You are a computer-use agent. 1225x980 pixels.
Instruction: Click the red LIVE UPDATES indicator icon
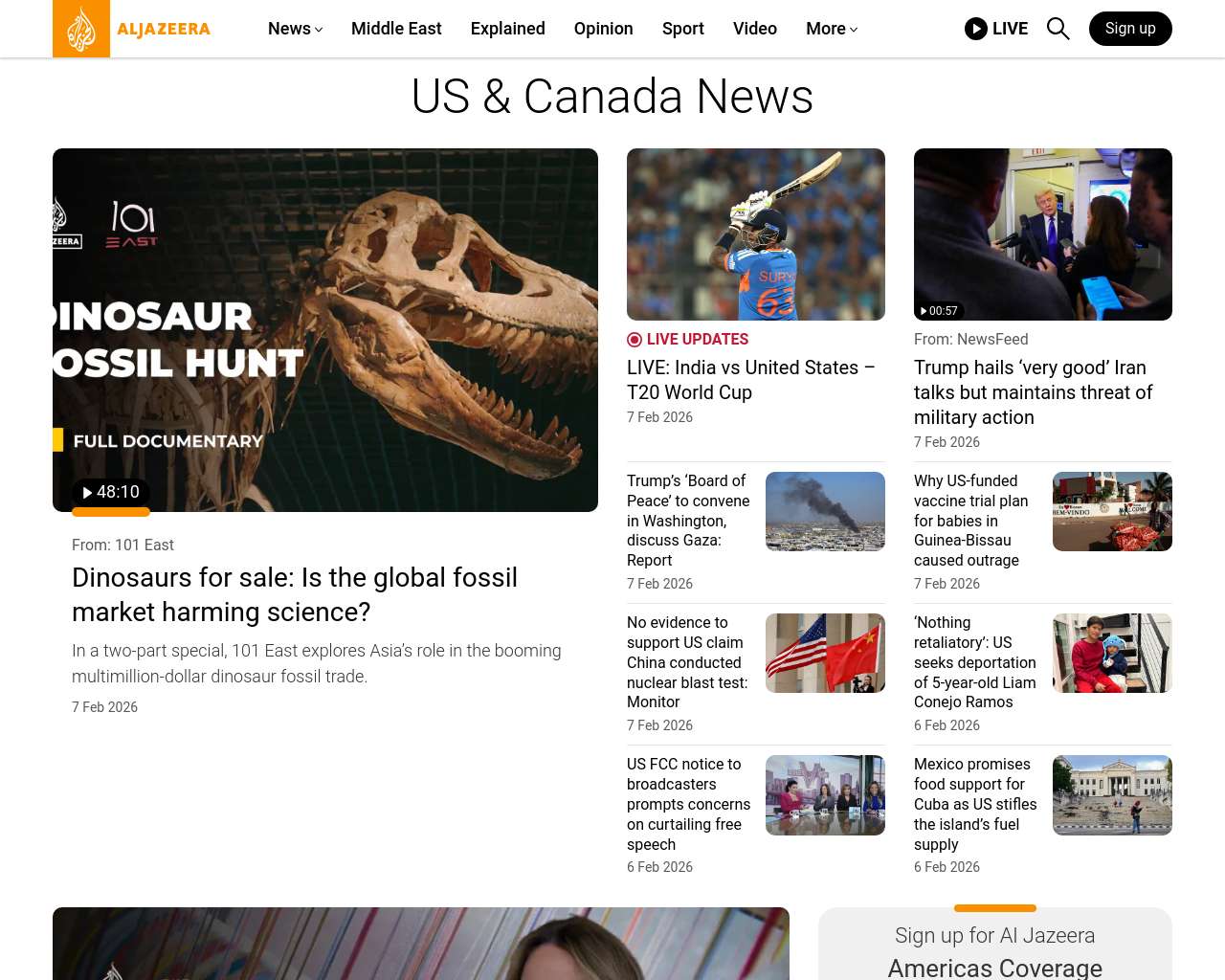coord(635,340)
